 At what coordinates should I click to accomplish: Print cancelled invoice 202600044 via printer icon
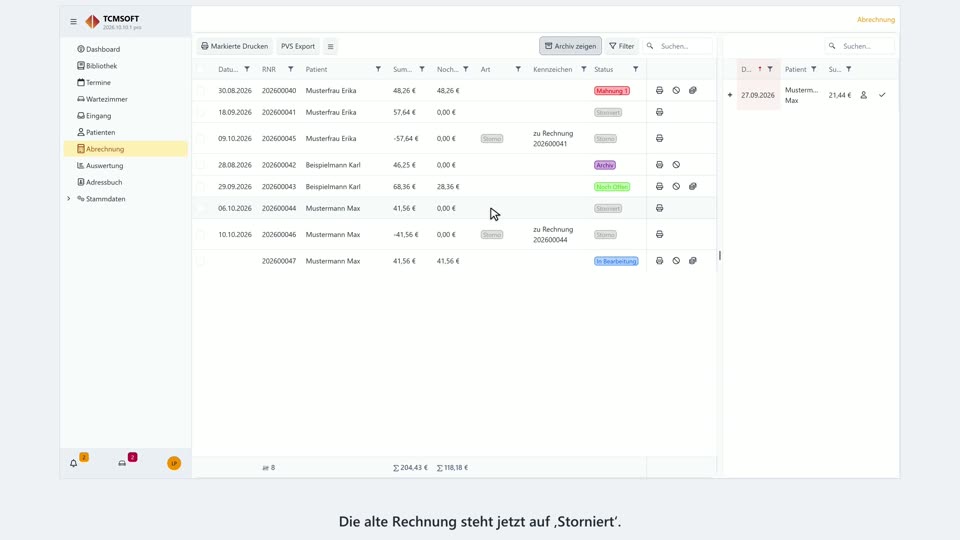pos(659,208)
